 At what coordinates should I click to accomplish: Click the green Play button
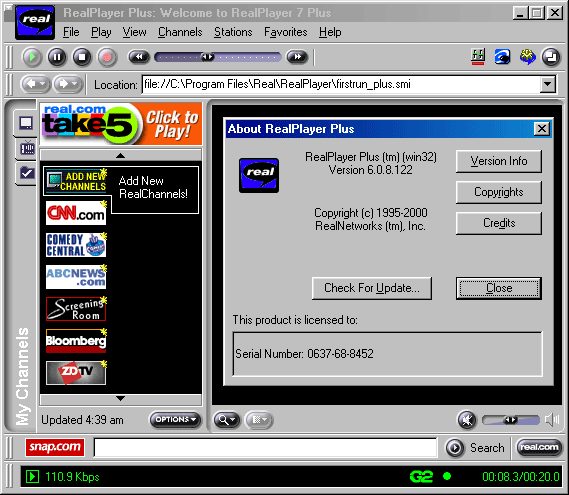(x=32, y=57)
